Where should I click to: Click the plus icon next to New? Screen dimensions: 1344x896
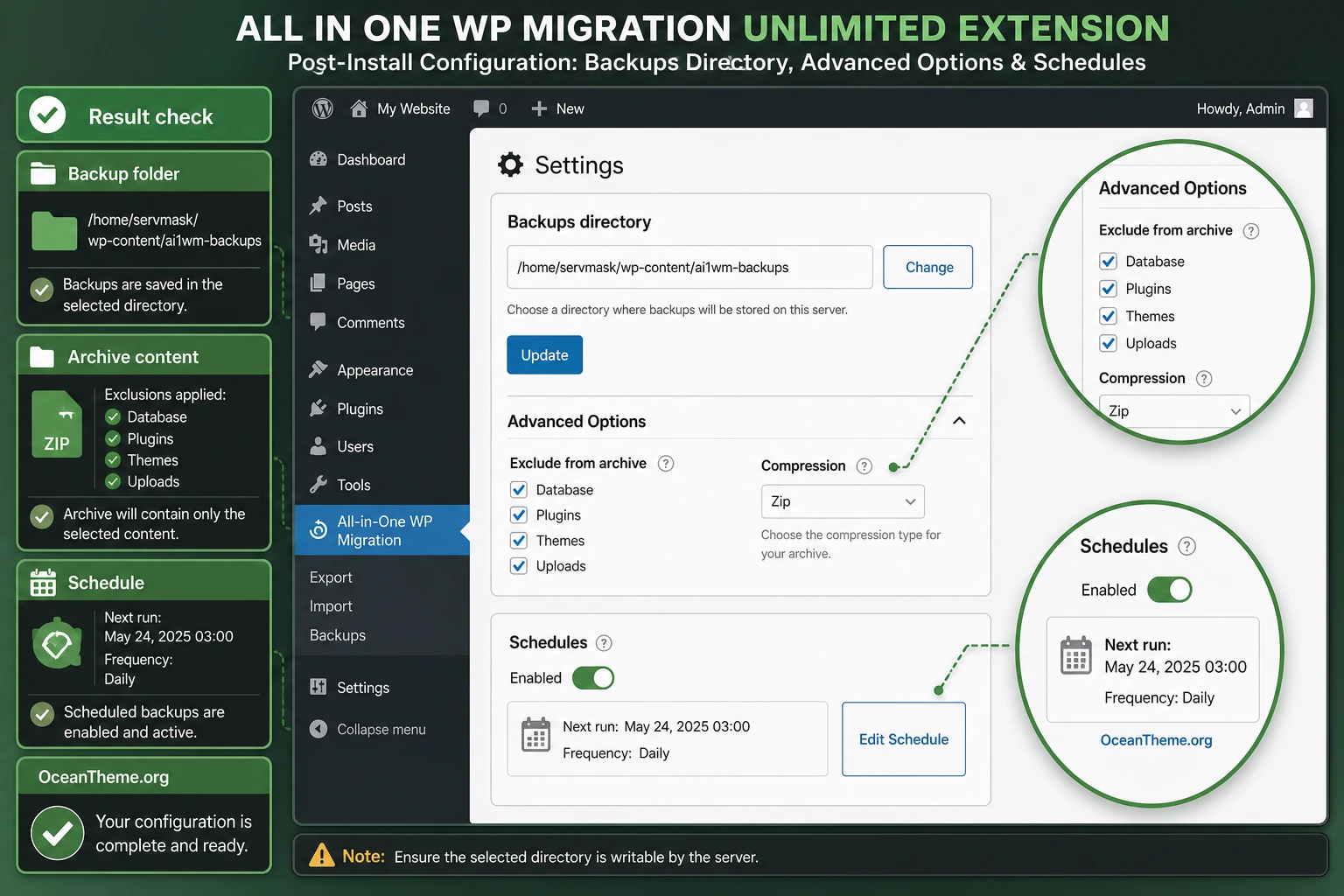(x=539, y=108)
